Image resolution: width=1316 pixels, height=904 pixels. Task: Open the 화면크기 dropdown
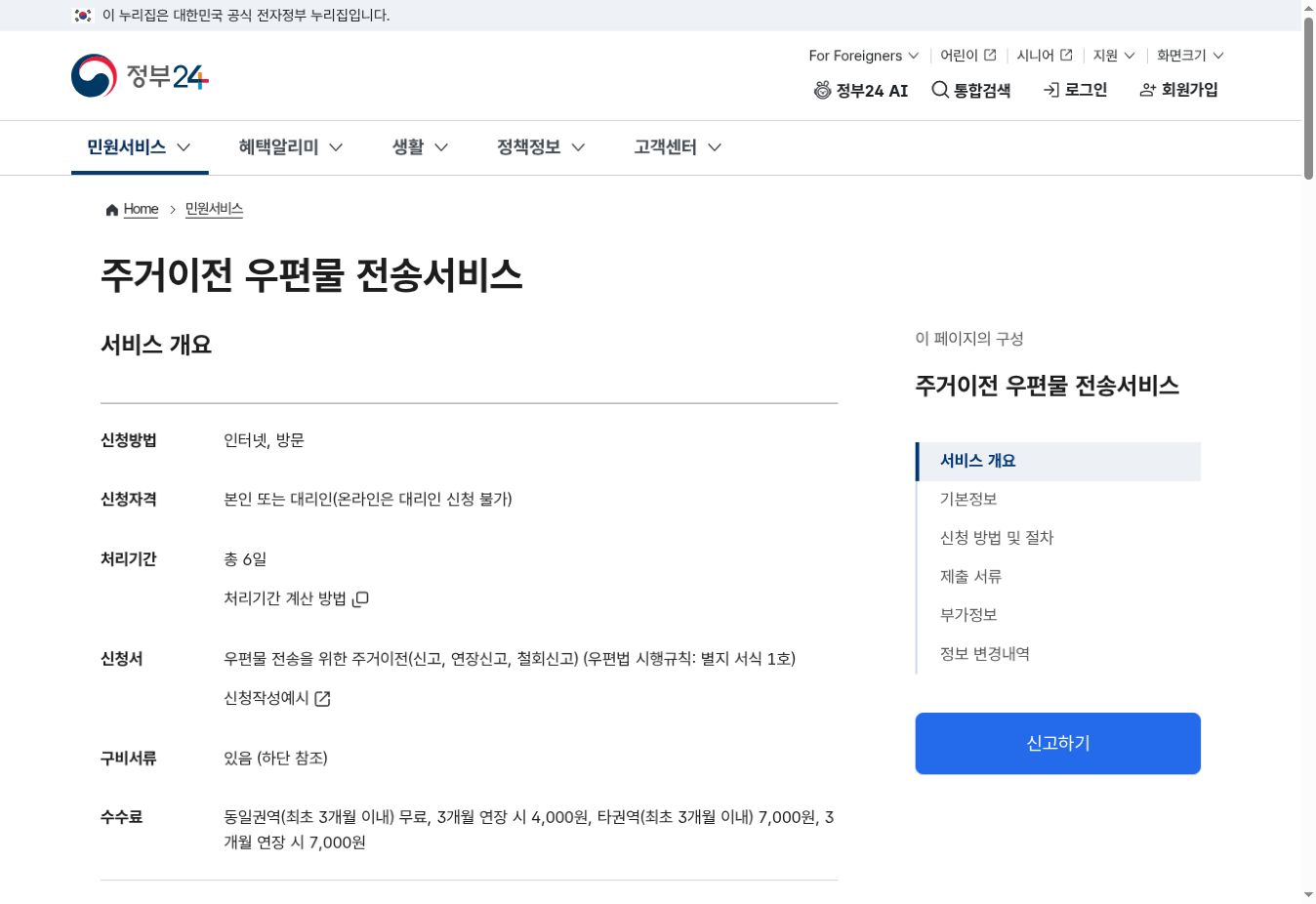click(x=1190, y=56)
